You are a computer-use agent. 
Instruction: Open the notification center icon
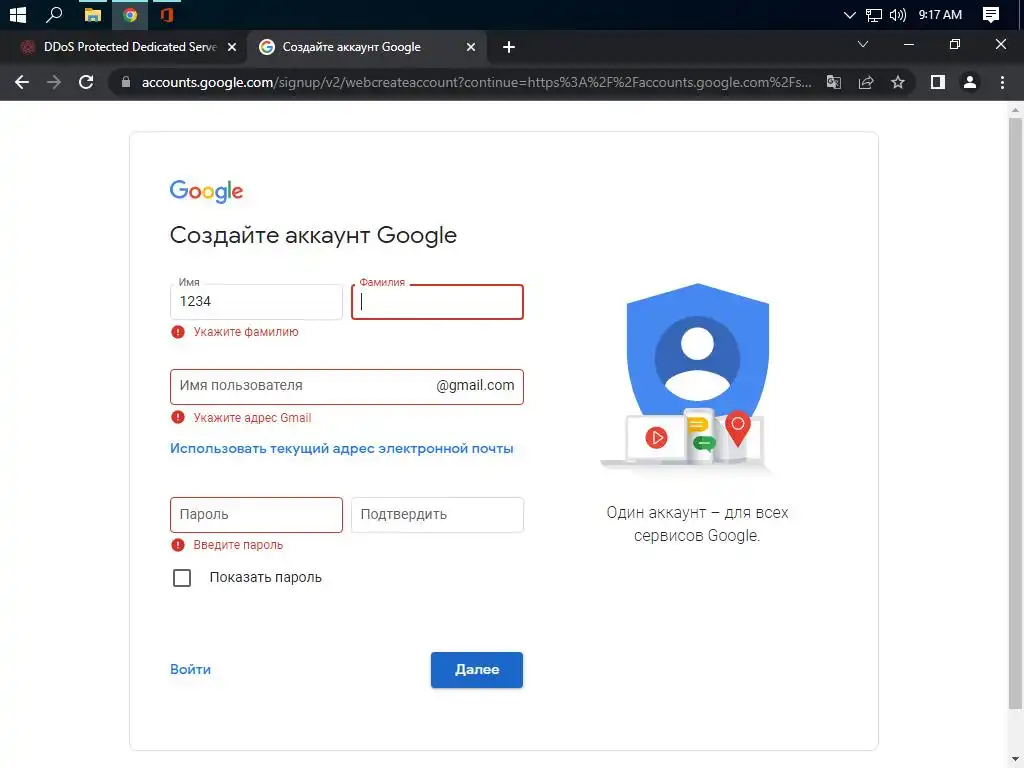[991, 14]
